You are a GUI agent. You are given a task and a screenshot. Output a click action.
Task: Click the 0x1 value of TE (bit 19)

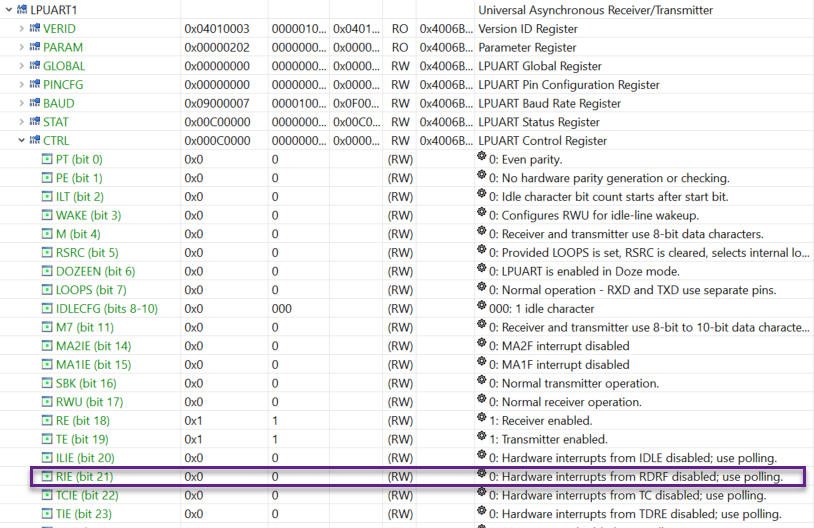(x=193, y=439)
